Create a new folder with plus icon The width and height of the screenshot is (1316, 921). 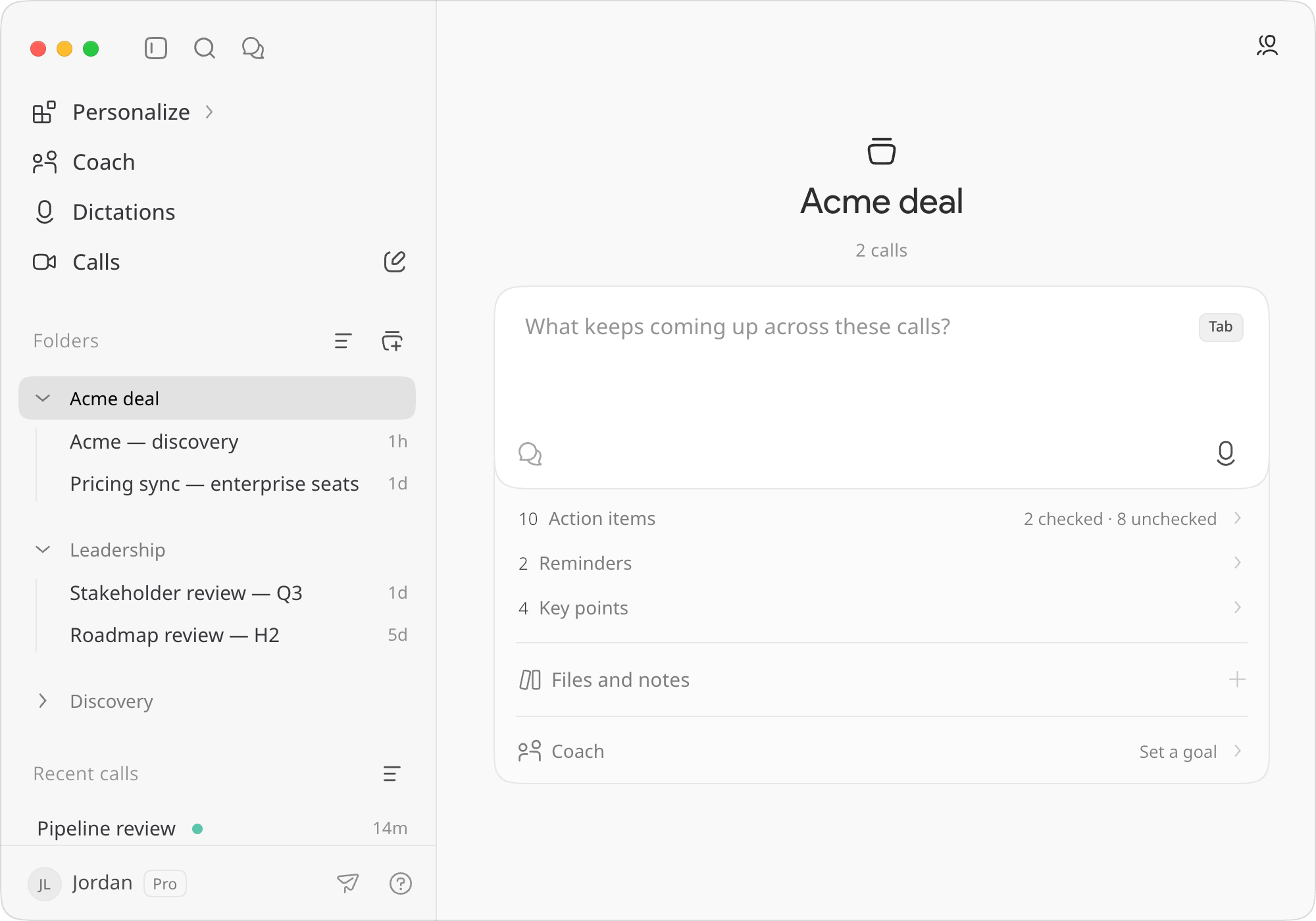coord(392,341)
